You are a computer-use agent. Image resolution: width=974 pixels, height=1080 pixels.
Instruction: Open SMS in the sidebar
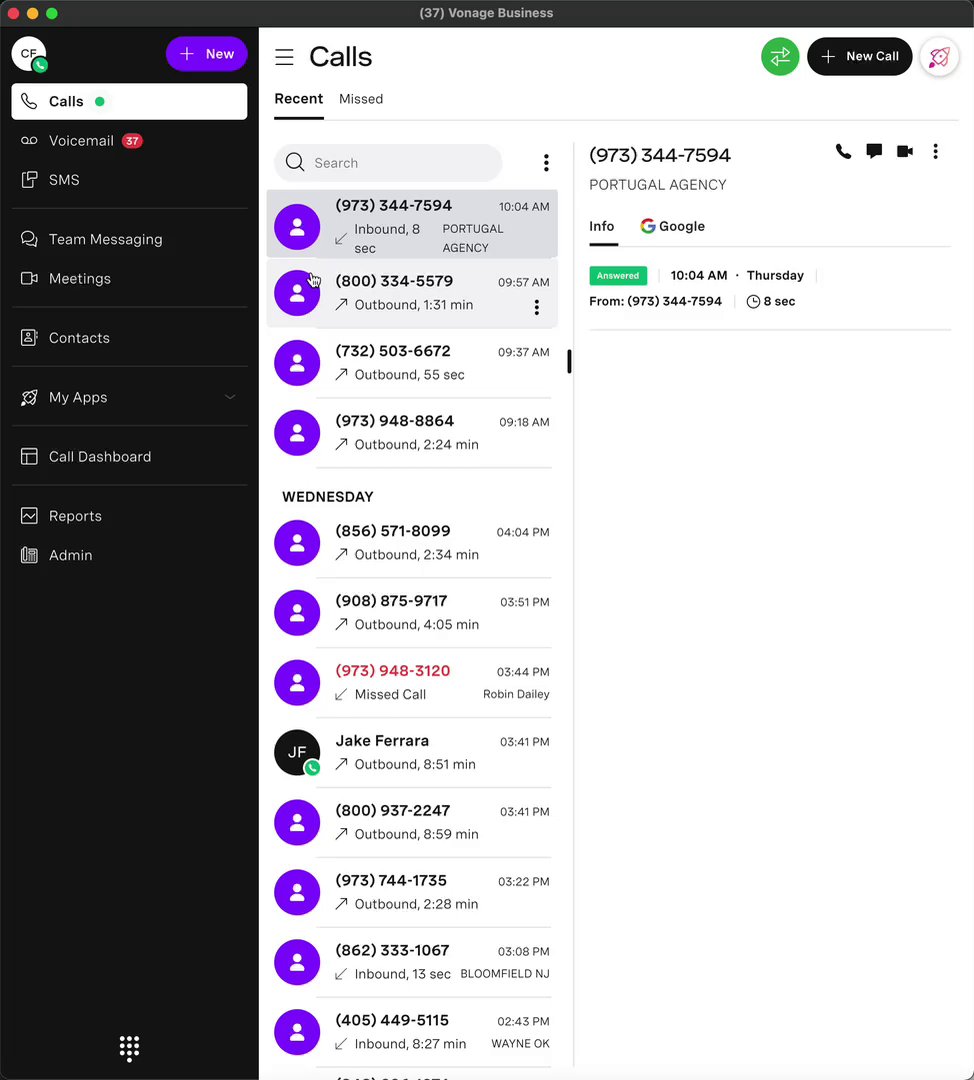[x=129, y=180]
